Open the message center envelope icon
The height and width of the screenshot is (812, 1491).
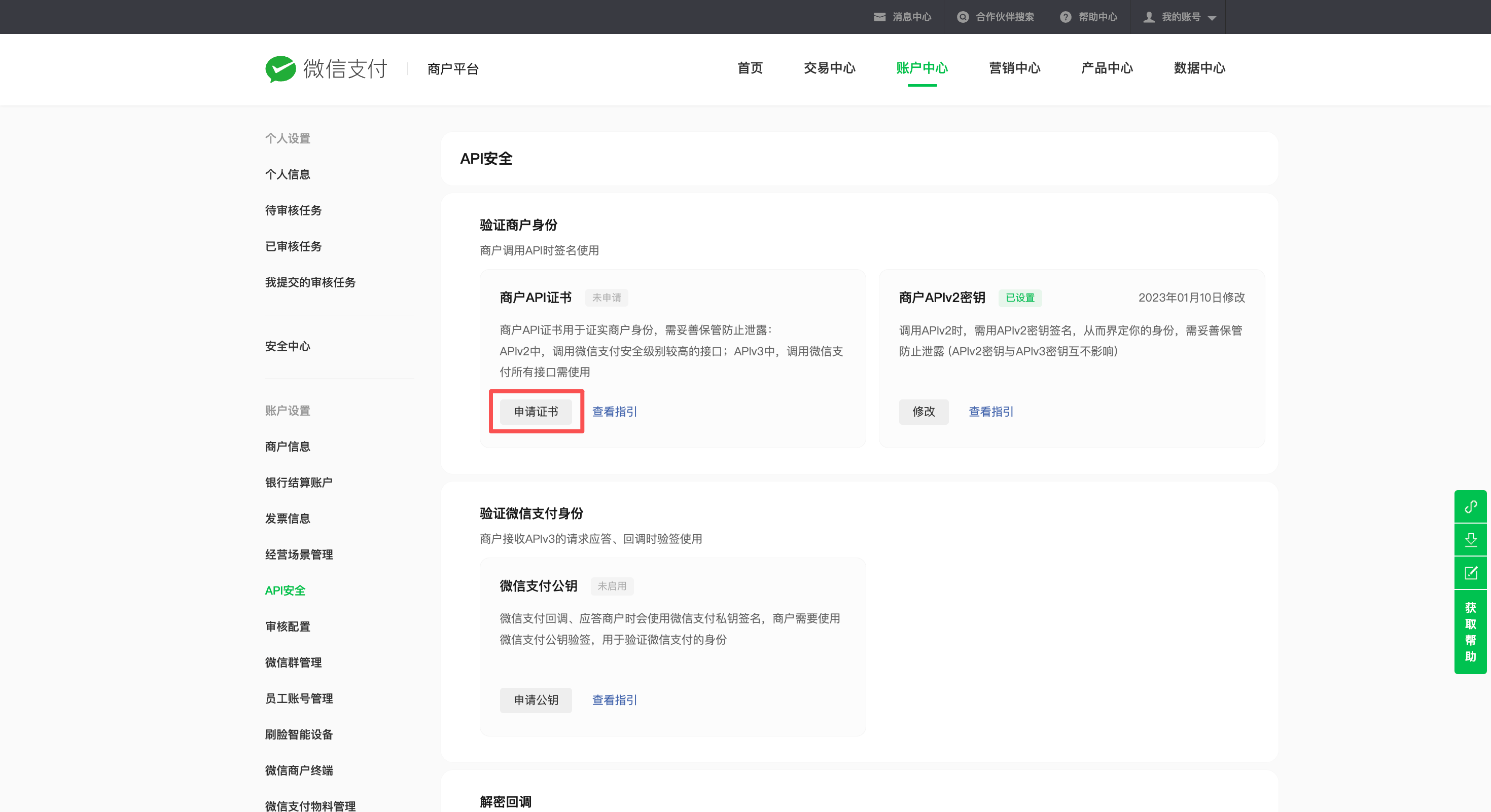[879, 17]
